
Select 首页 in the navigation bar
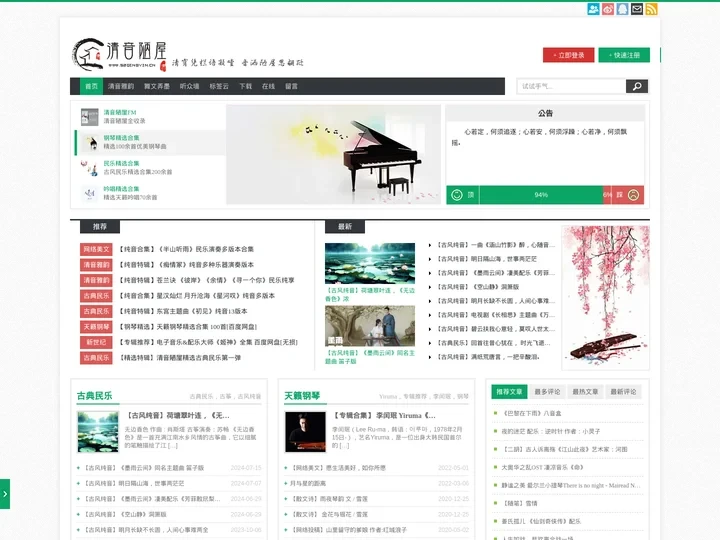(91, 86)
